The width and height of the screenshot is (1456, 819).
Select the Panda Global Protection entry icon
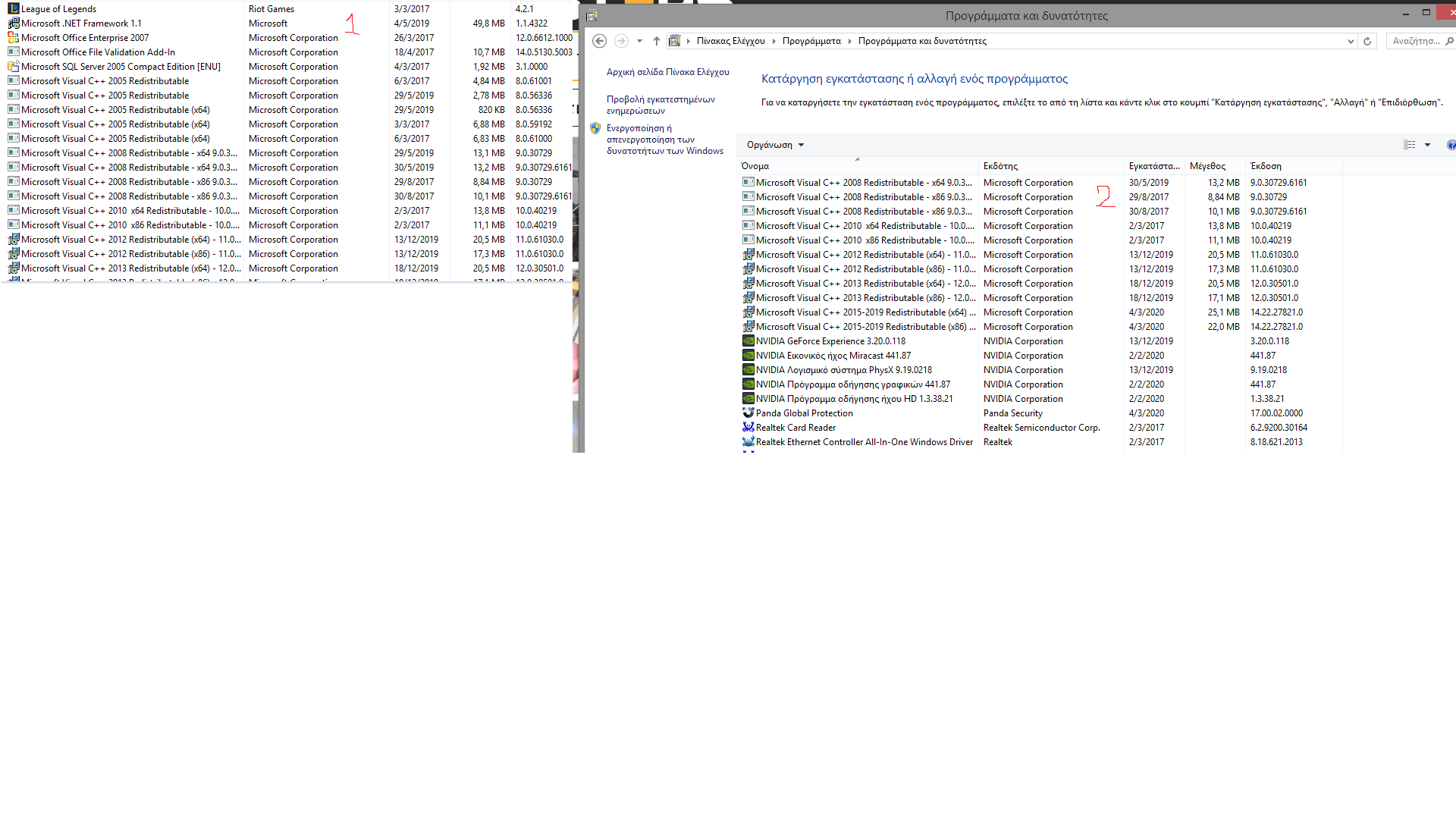point(748,413)
